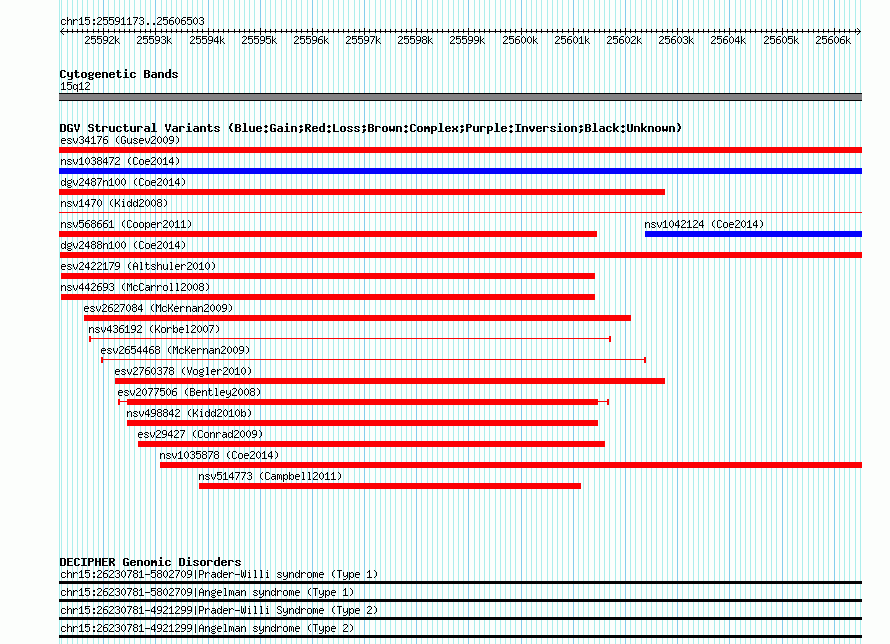890x644 pixels.
Task: Click esv29427 (Conrad2009) label
Action: point(200,434)
